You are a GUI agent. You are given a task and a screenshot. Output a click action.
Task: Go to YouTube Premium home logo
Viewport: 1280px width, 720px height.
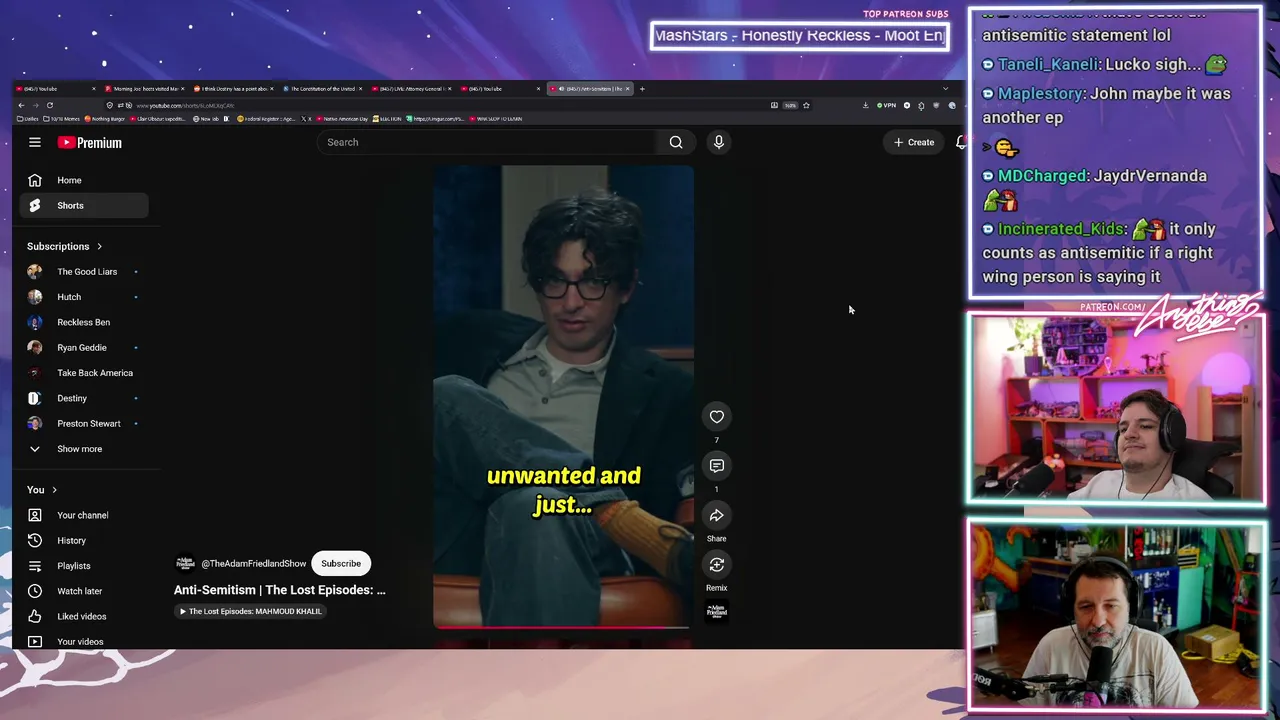[x=89, y=143]
